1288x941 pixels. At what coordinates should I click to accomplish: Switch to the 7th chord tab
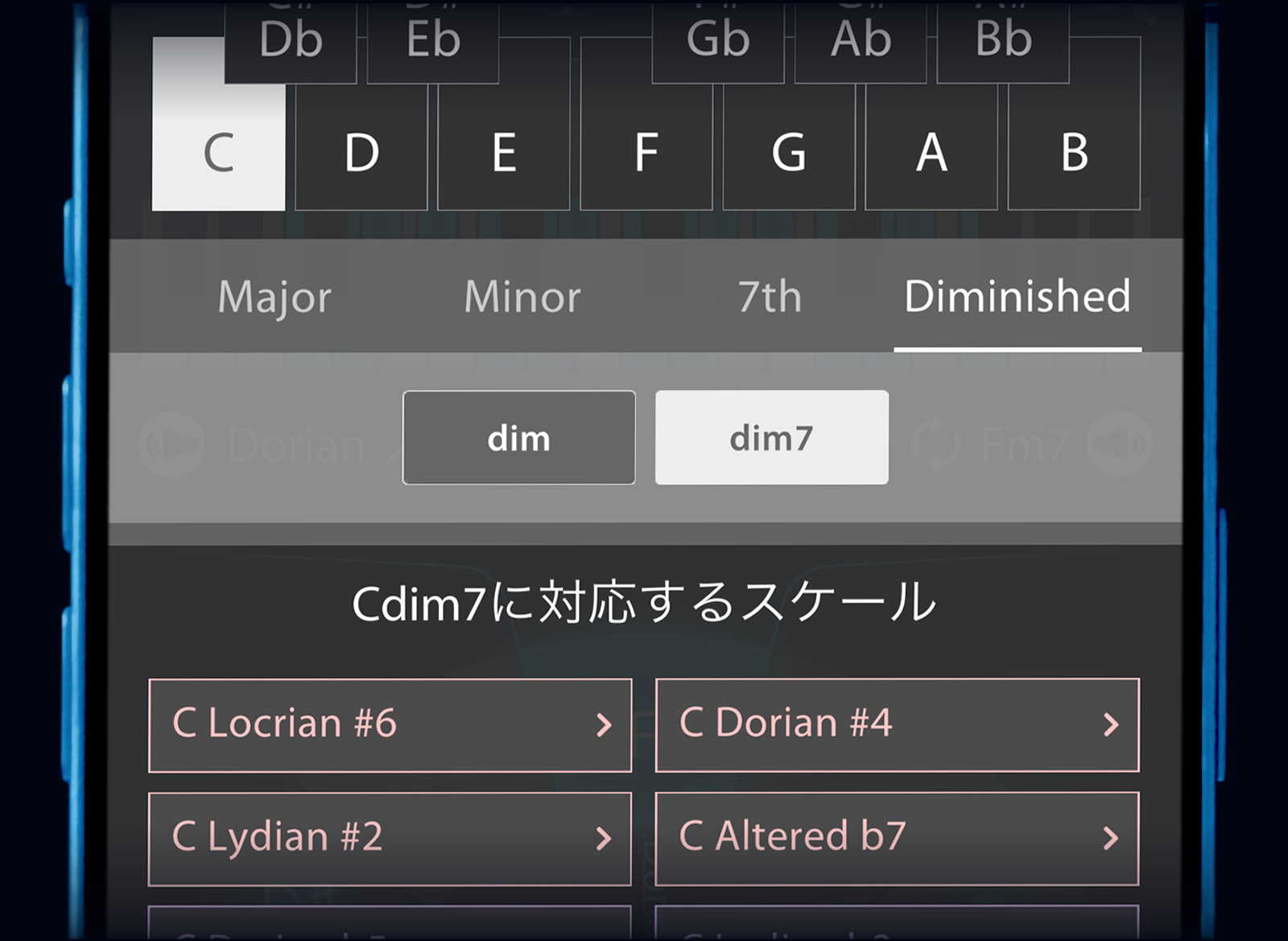click(770, 297)
